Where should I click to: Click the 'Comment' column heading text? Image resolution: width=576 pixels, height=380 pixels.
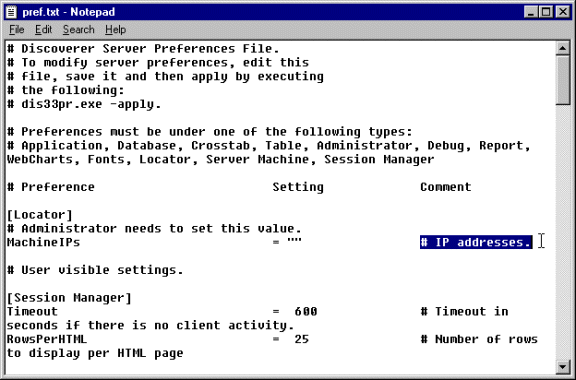click(x=446, y=187)
